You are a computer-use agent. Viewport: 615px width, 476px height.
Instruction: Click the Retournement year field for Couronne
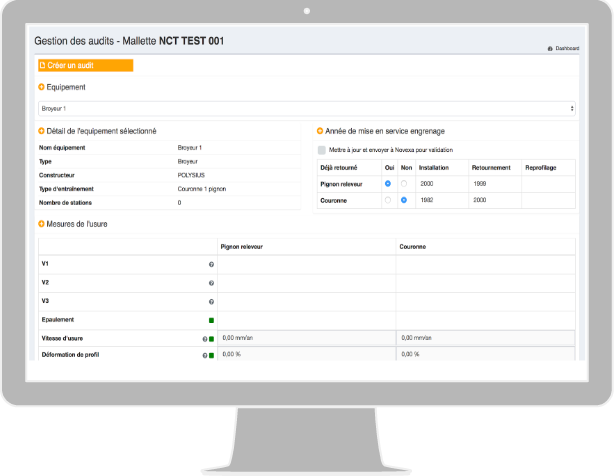pos(494,200)
